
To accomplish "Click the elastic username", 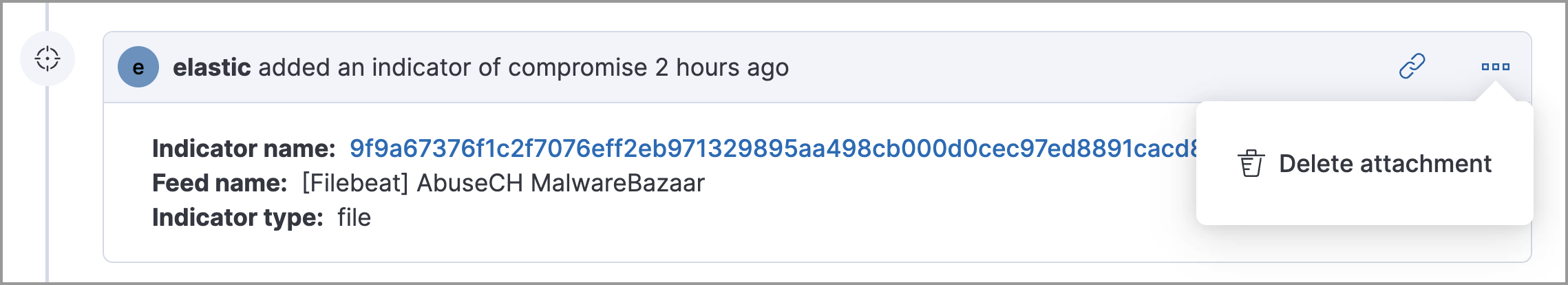I will [211, 67].
